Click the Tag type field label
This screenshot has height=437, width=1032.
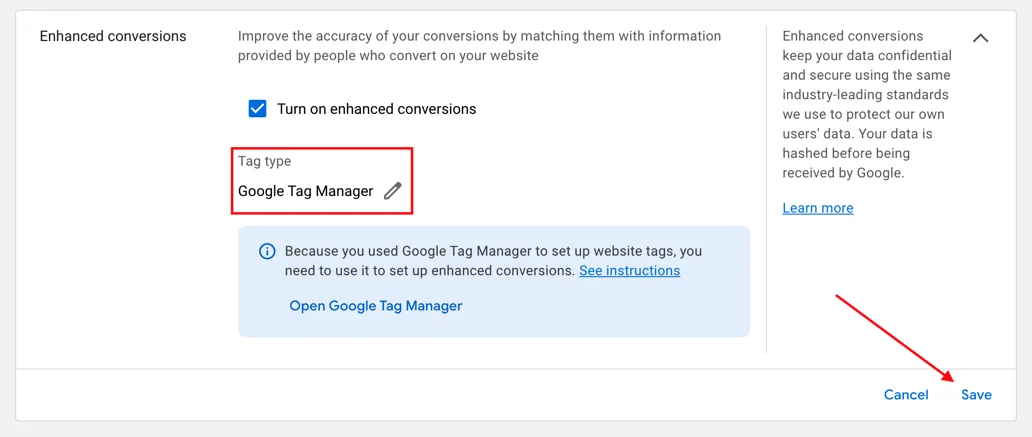[x=264, y=161]
